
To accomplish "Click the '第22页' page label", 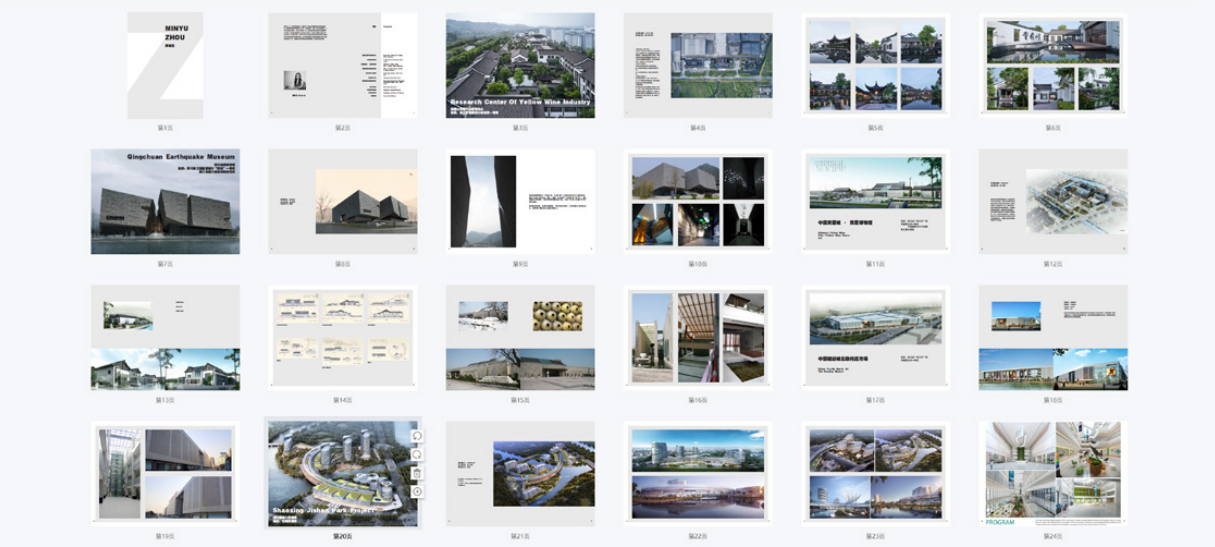I will [x=698, y=536].
